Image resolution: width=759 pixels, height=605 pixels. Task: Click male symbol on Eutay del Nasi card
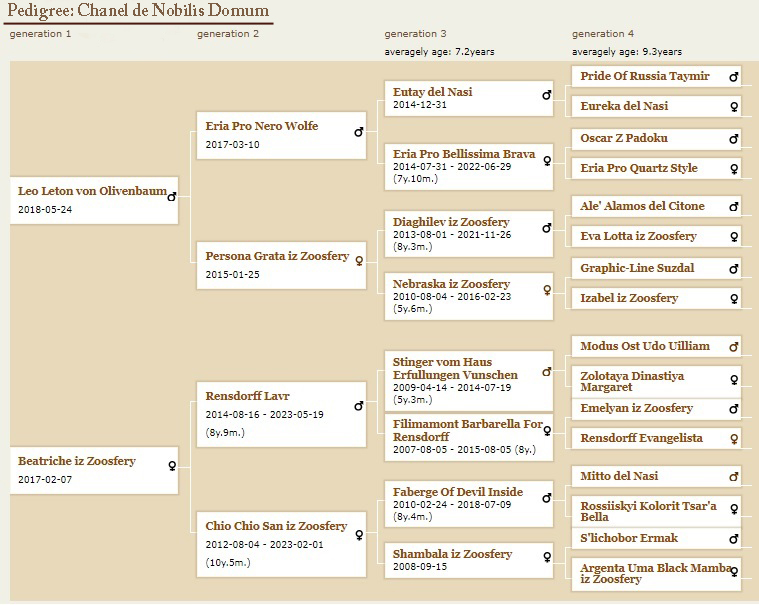pos(546,95)
